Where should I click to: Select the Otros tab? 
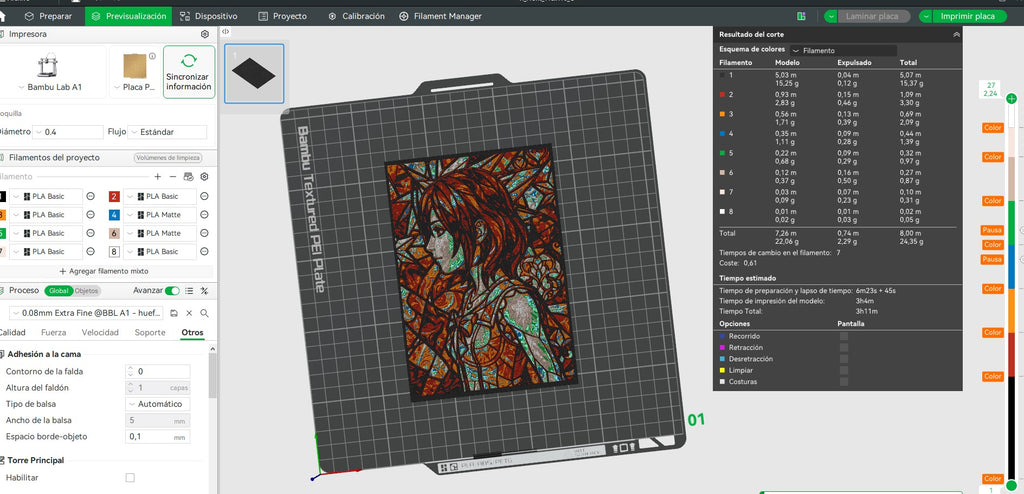192,333
